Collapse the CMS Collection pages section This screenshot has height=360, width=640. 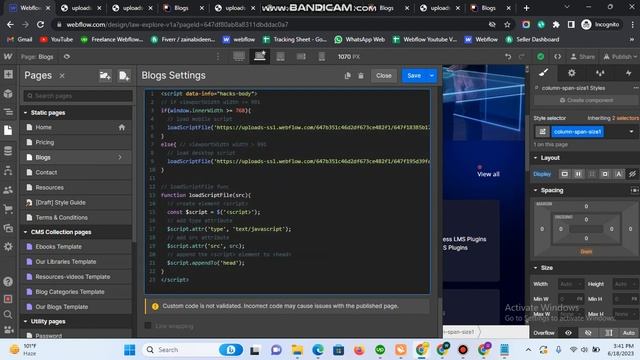point(25,232)
